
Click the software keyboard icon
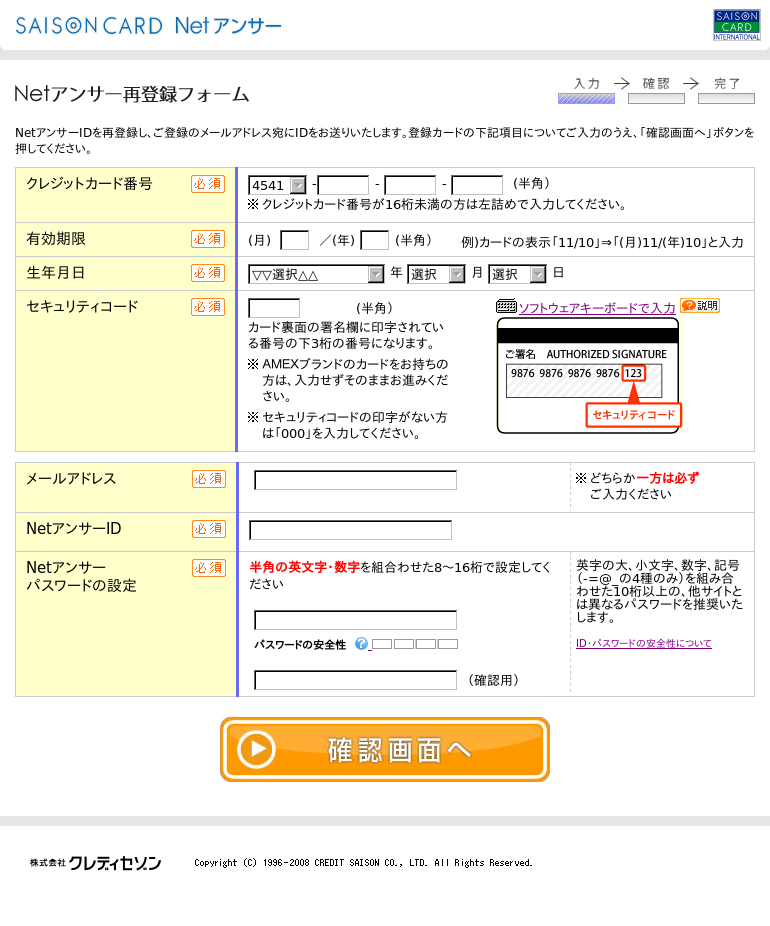[506, 307]
